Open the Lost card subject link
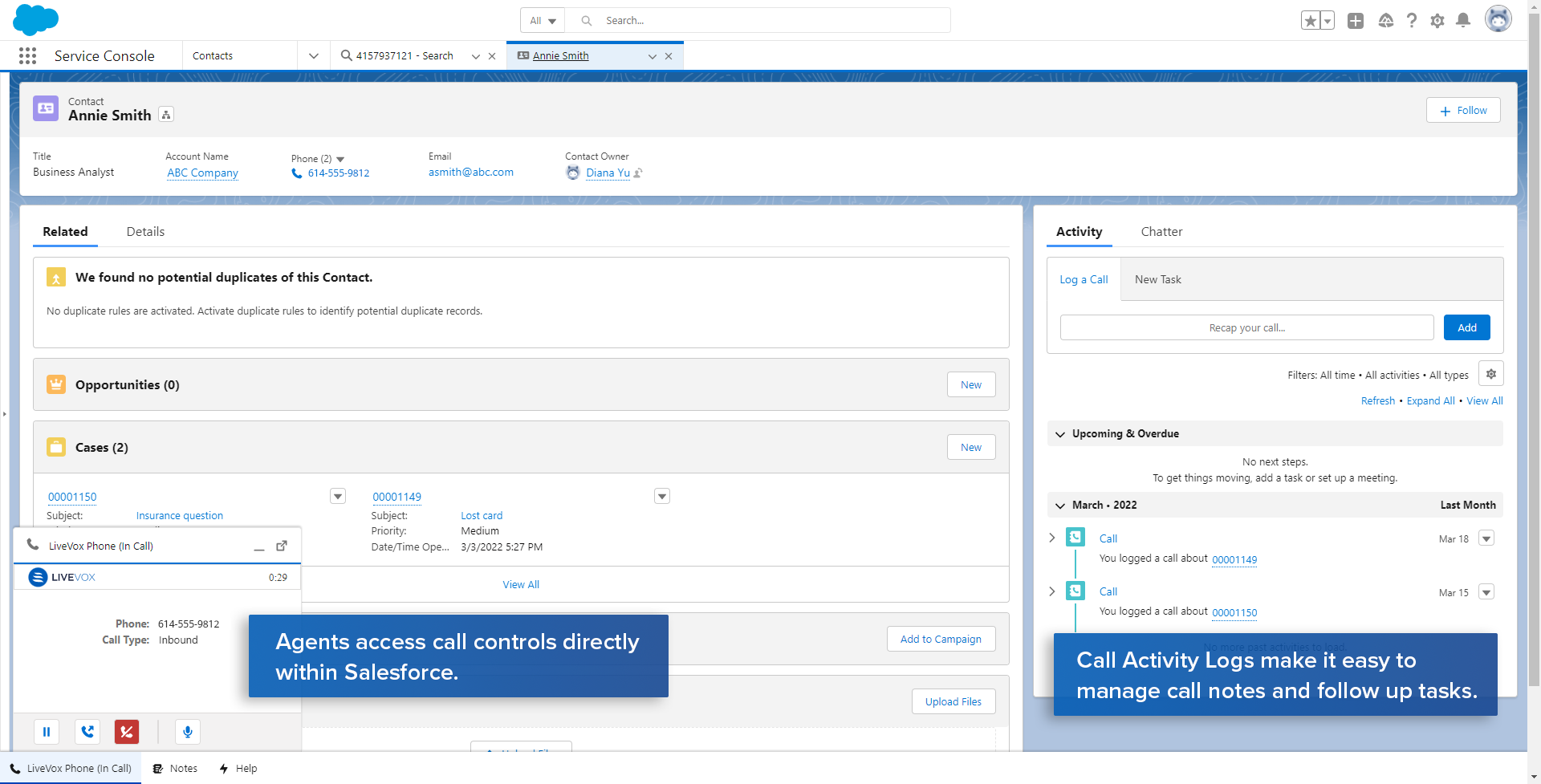1541x784 pixels. coord(482,515)
